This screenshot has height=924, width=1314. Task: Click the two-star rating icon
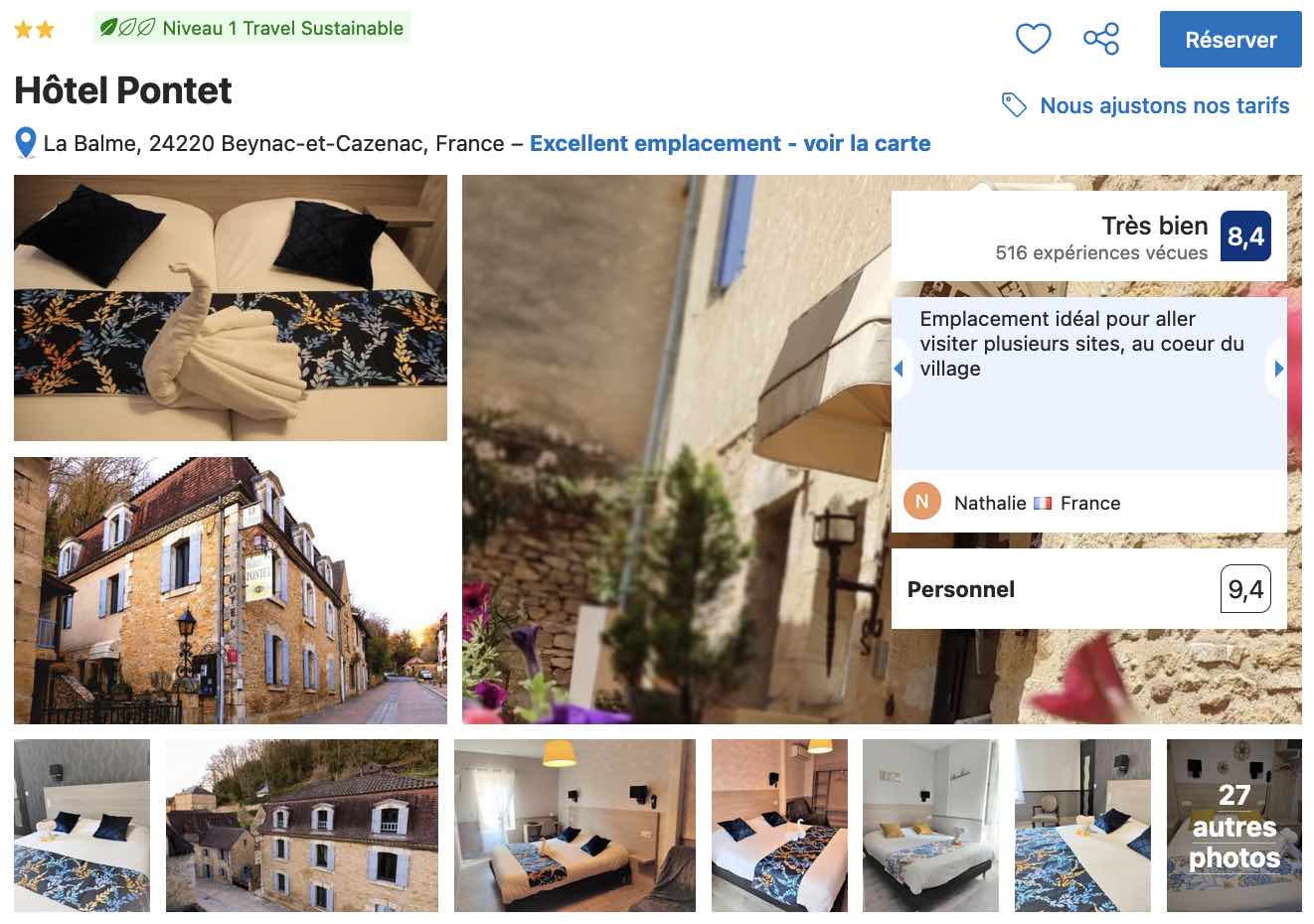tap(34, 30)
